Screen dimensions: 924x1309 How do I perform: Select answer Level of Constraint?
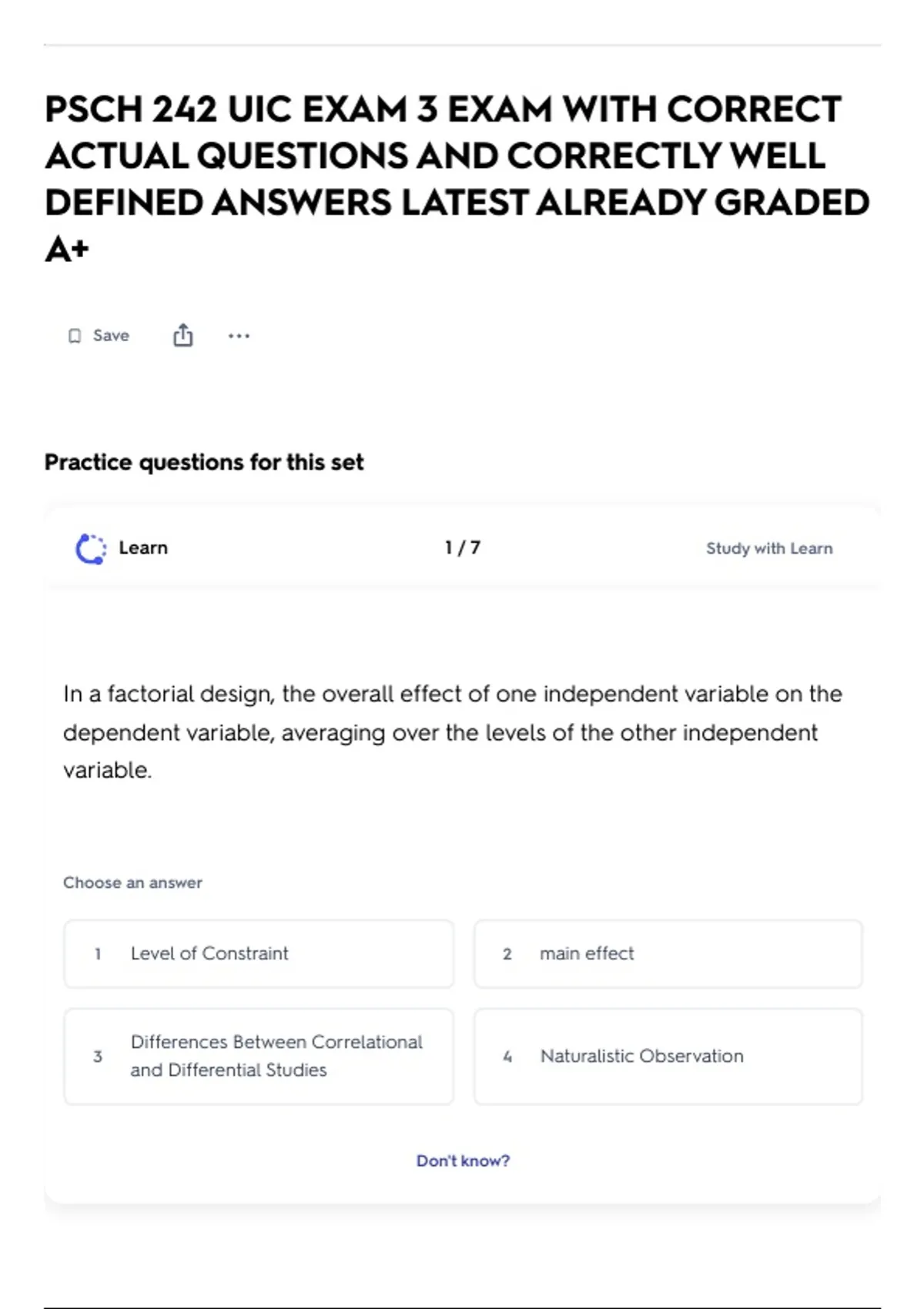[x=259, y=953]
